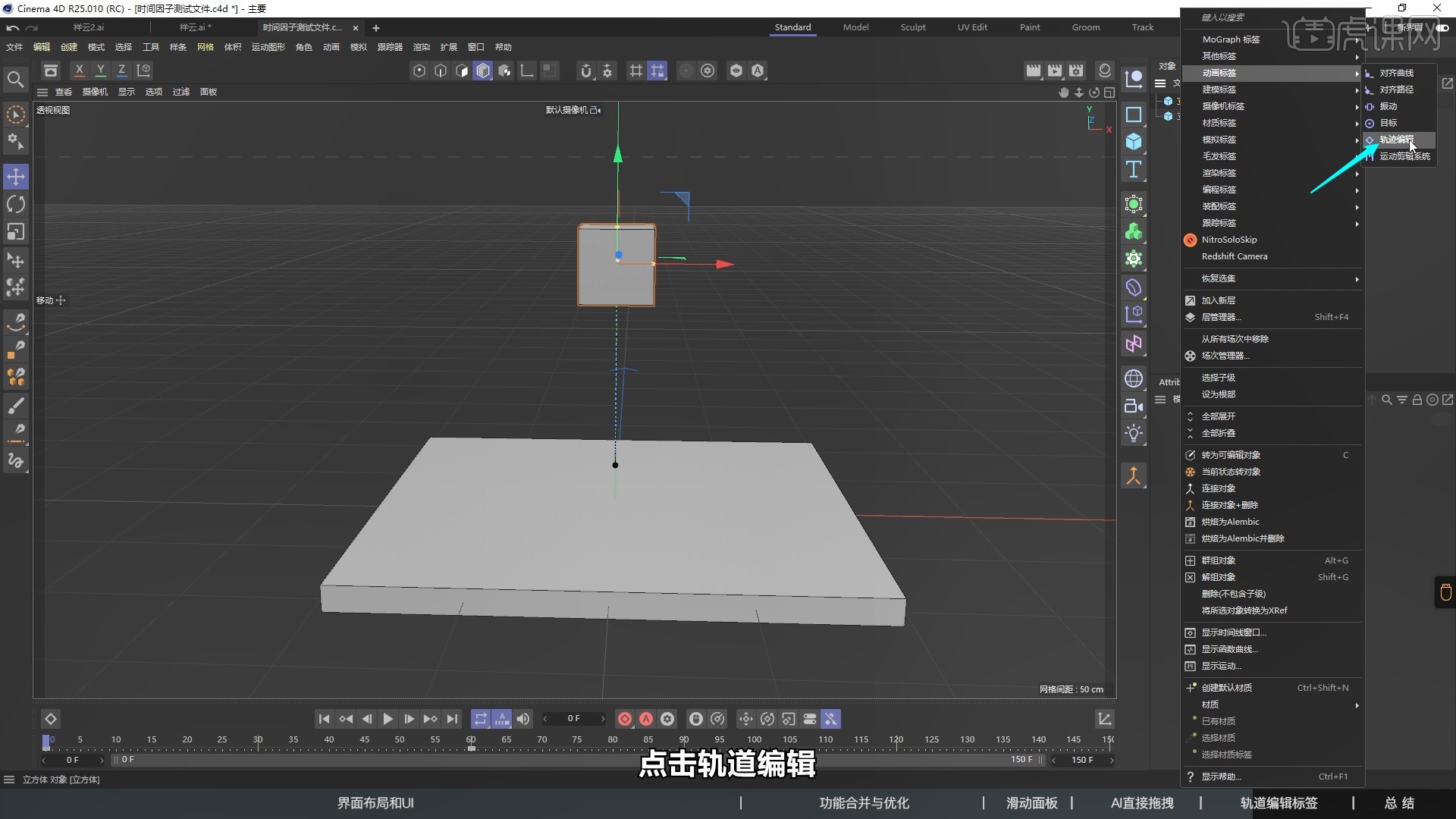Click the camera icon in the right sidebar
This screenshot has height=819, width=1456.
1134,406
